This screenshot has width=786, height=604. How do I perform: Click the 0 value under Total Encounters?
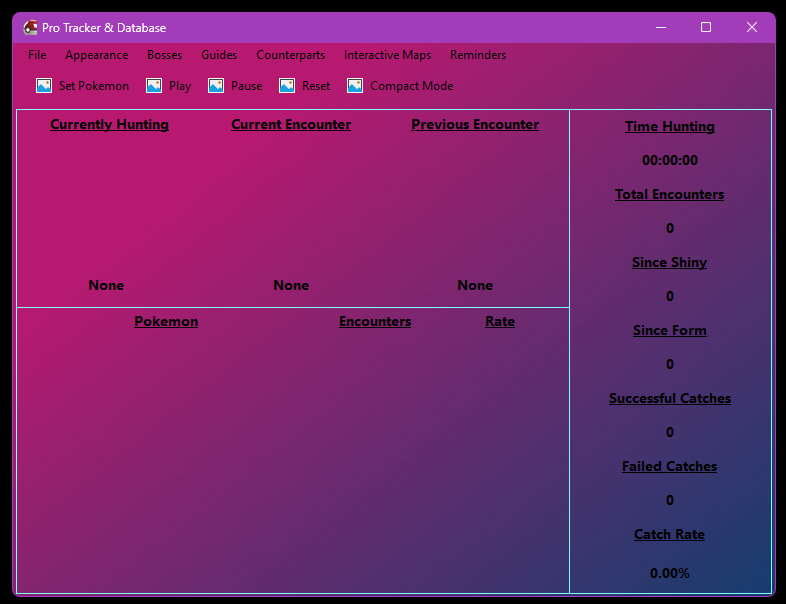670,229
